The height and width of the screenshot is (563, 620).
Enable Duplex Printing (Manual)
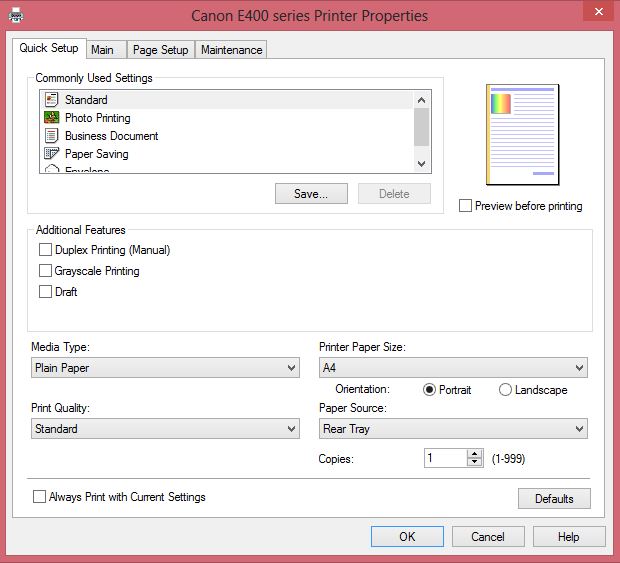point(45,250)
